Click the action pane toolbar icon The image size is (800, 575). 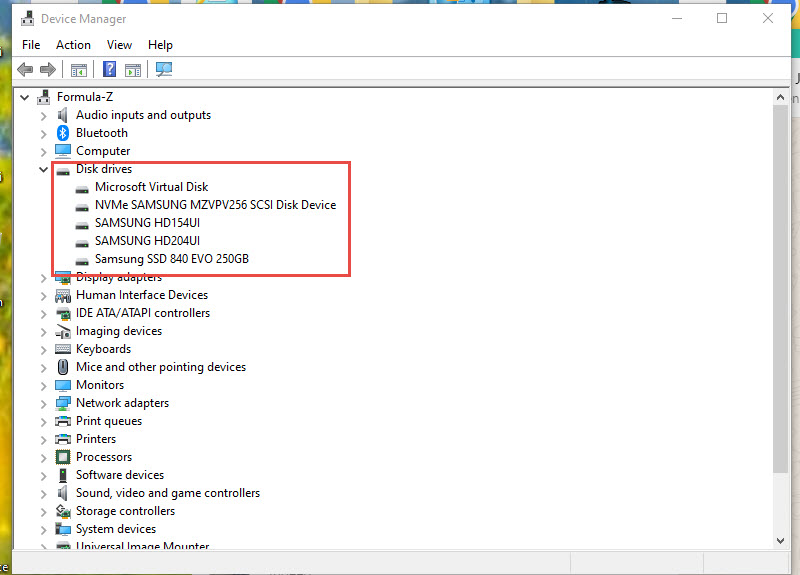133,70
